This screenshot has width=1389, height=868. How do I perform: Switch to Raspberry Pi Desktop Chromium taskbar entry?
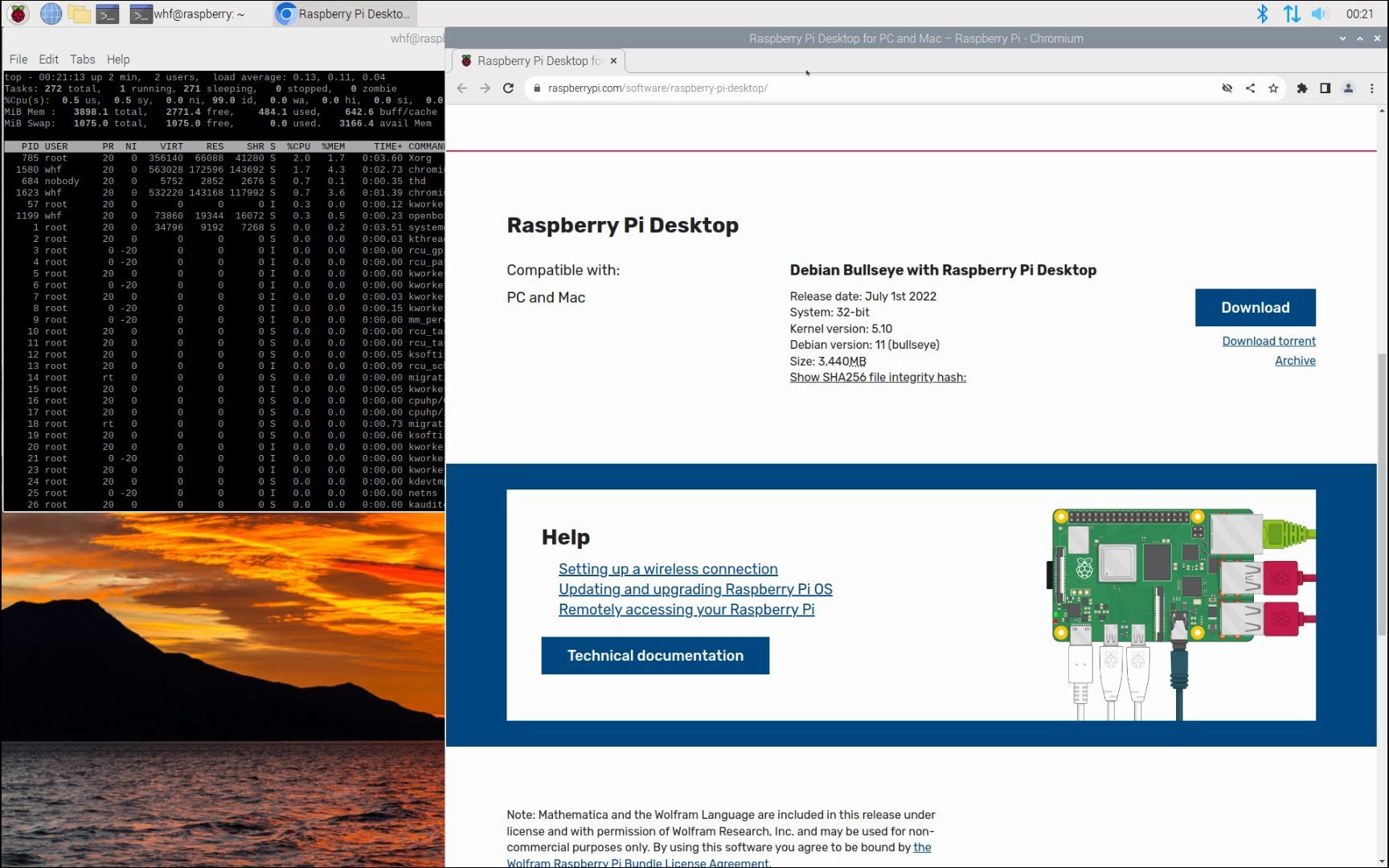point(344,14)
